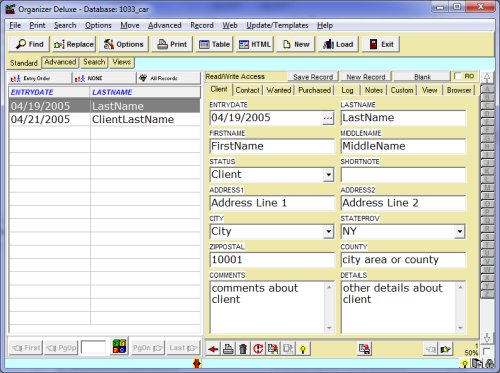The width and height of the screenshot is (500, 373).
Task: Sort by the LASTNAME column header
Action: point(145,92)
